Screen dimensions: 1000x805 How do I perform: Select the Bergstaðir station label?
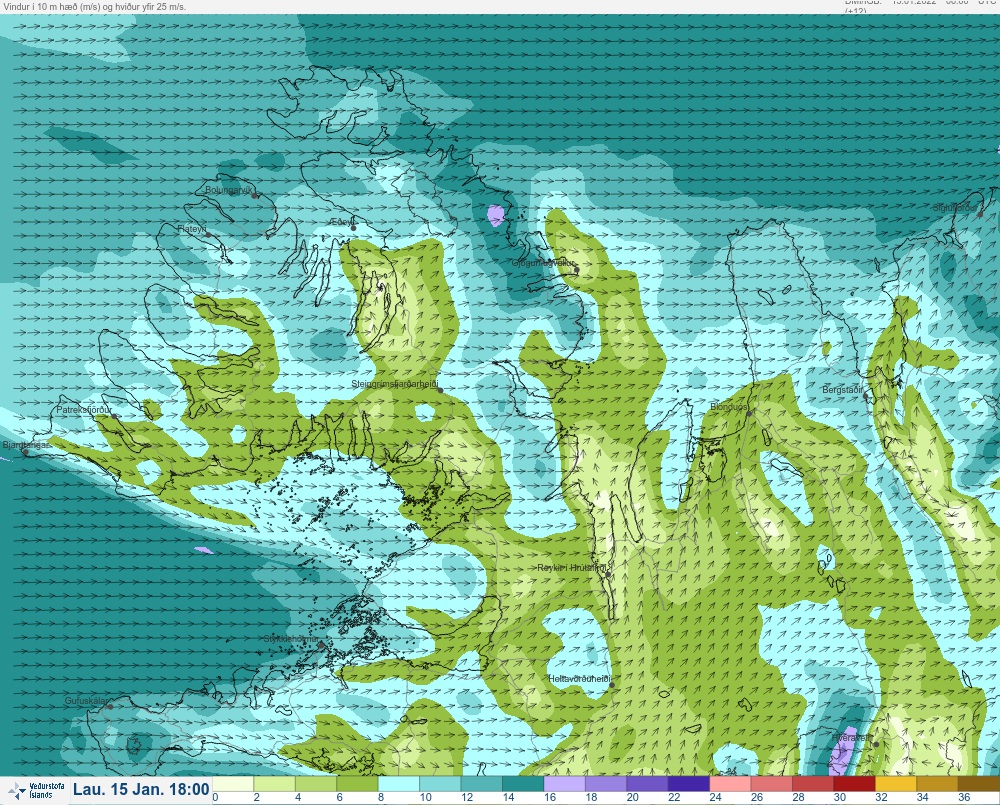pyautogui.click(x=842, y=389)
